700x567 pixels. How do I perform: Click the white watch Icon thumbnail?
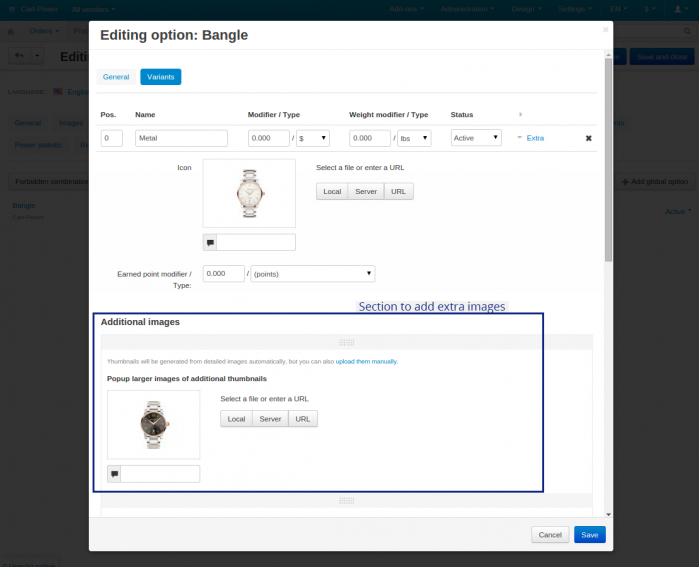pyautogui.click(x=249, y=193)
